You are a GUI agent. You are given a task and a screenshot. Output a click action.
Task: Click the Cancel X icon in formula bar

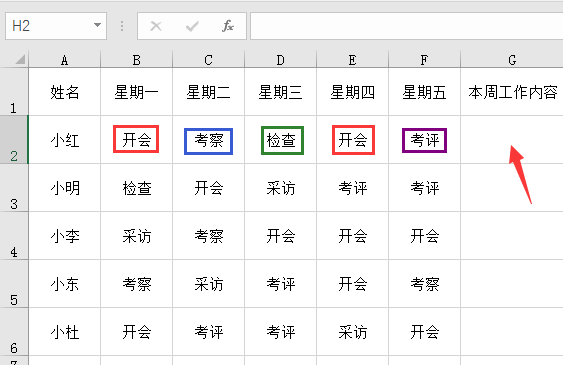pos(156,26)
